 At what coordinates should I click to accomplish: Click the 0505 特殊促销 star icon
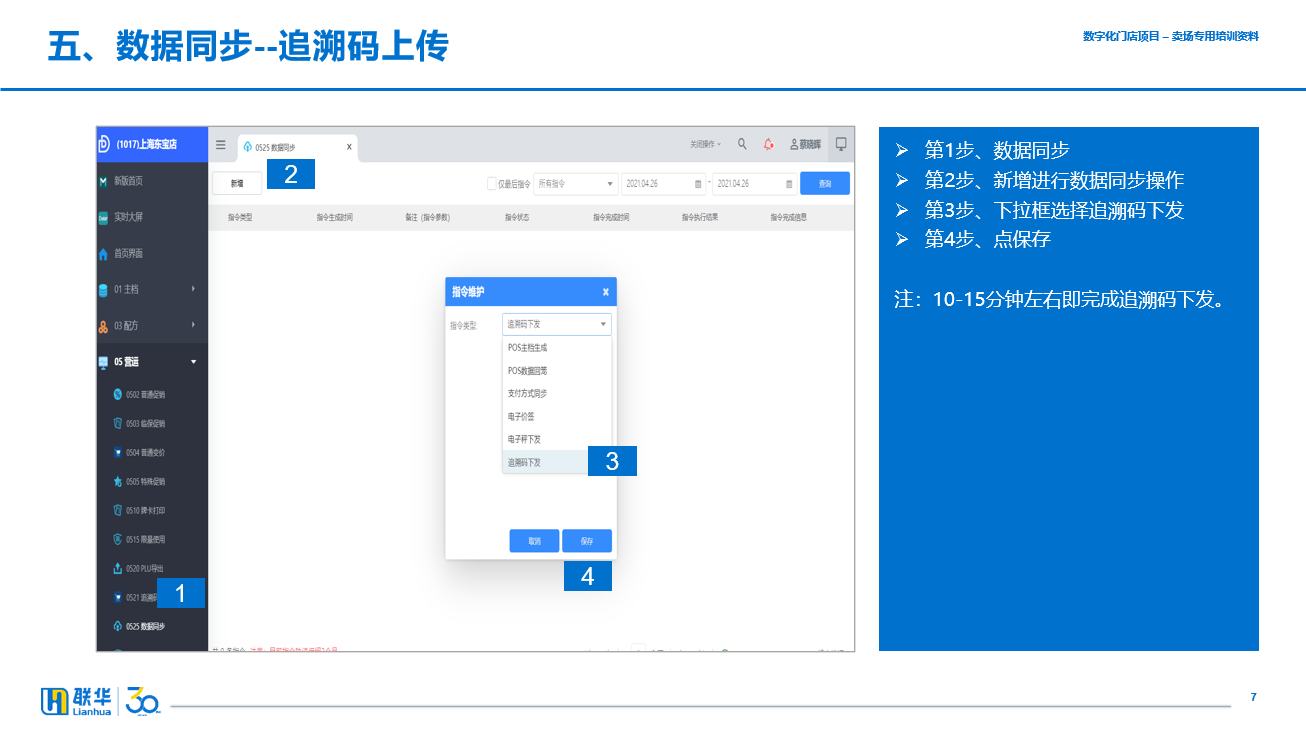(118, 481)
